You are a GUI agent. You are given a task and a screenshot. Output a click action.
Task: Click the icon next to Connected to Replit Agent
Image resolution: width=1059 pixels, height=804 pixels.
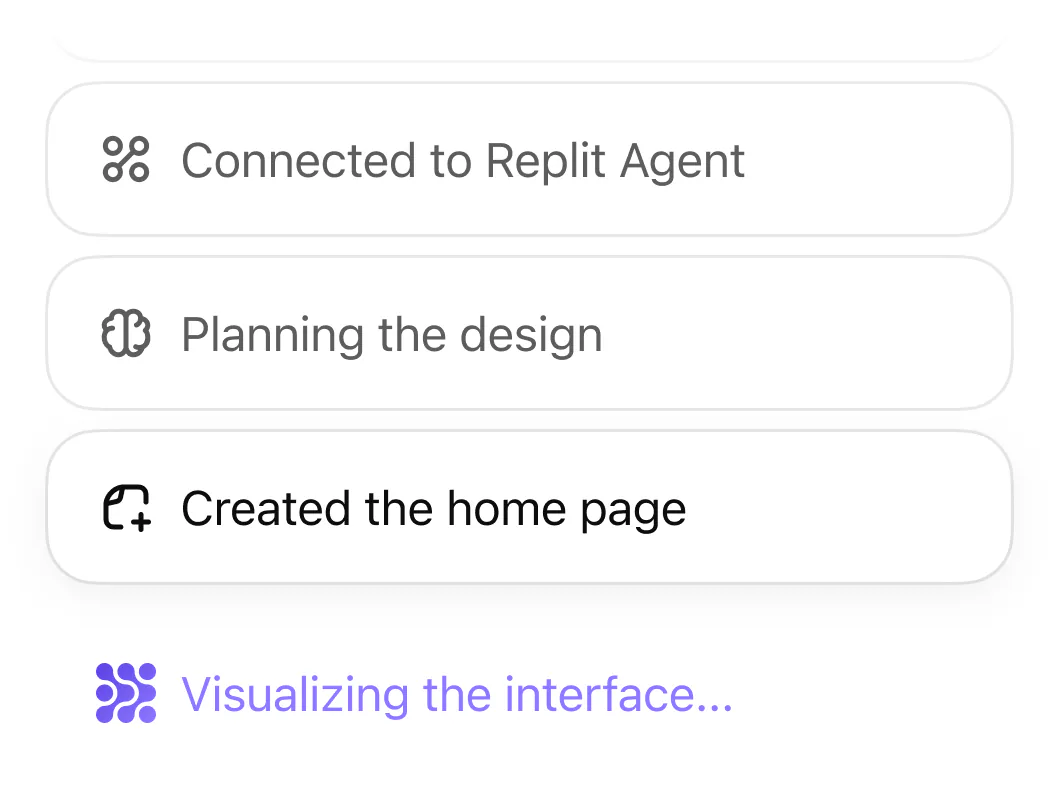click(126, 160)
